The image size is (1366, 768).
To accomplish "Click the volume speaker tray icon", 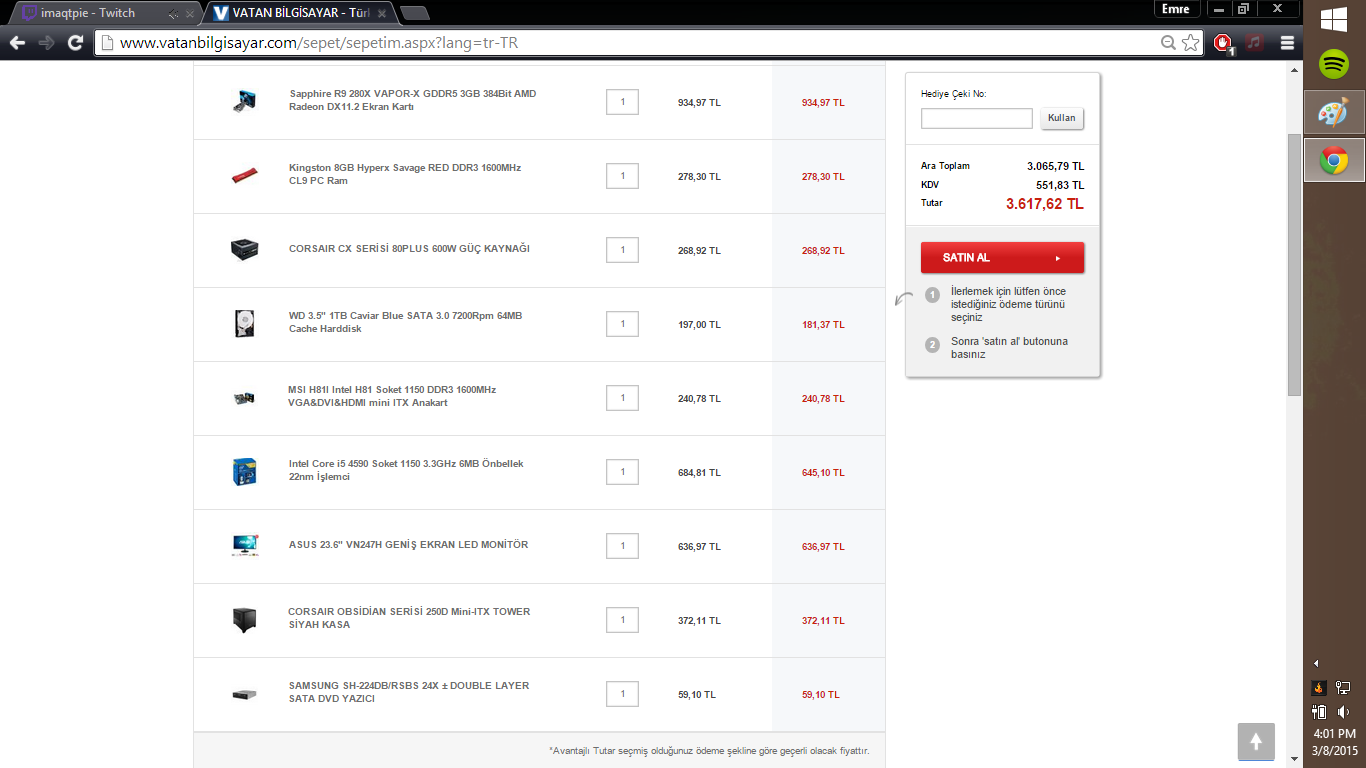I will (1343, 712).
